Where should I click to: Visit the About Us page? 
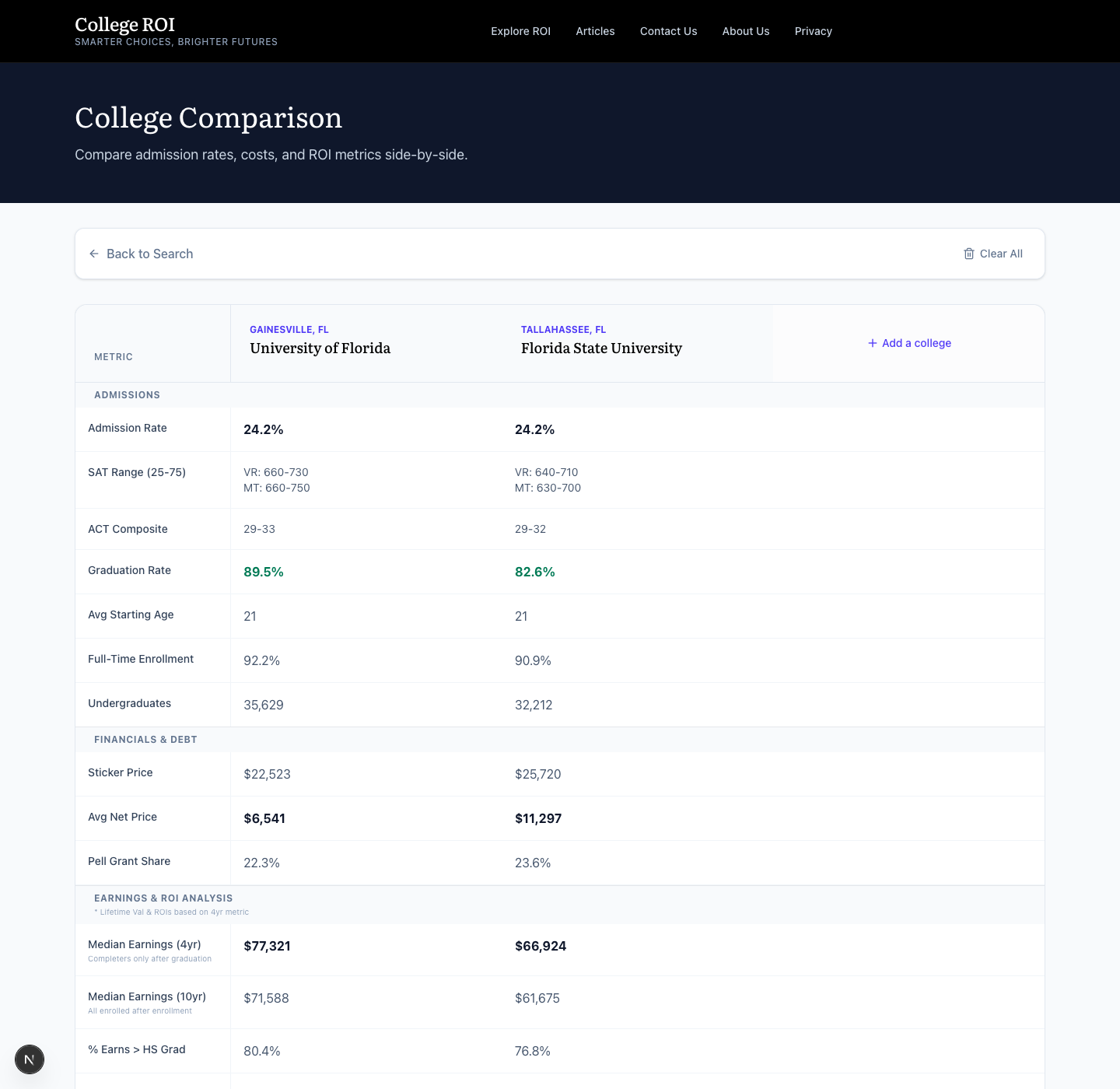pyautogui.click(x=746, y=31)
